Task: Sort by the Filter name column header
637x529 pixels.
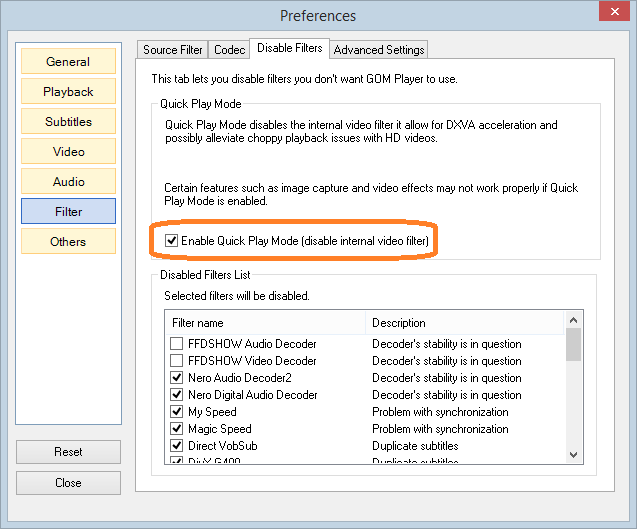Action: tap(265, 323)
